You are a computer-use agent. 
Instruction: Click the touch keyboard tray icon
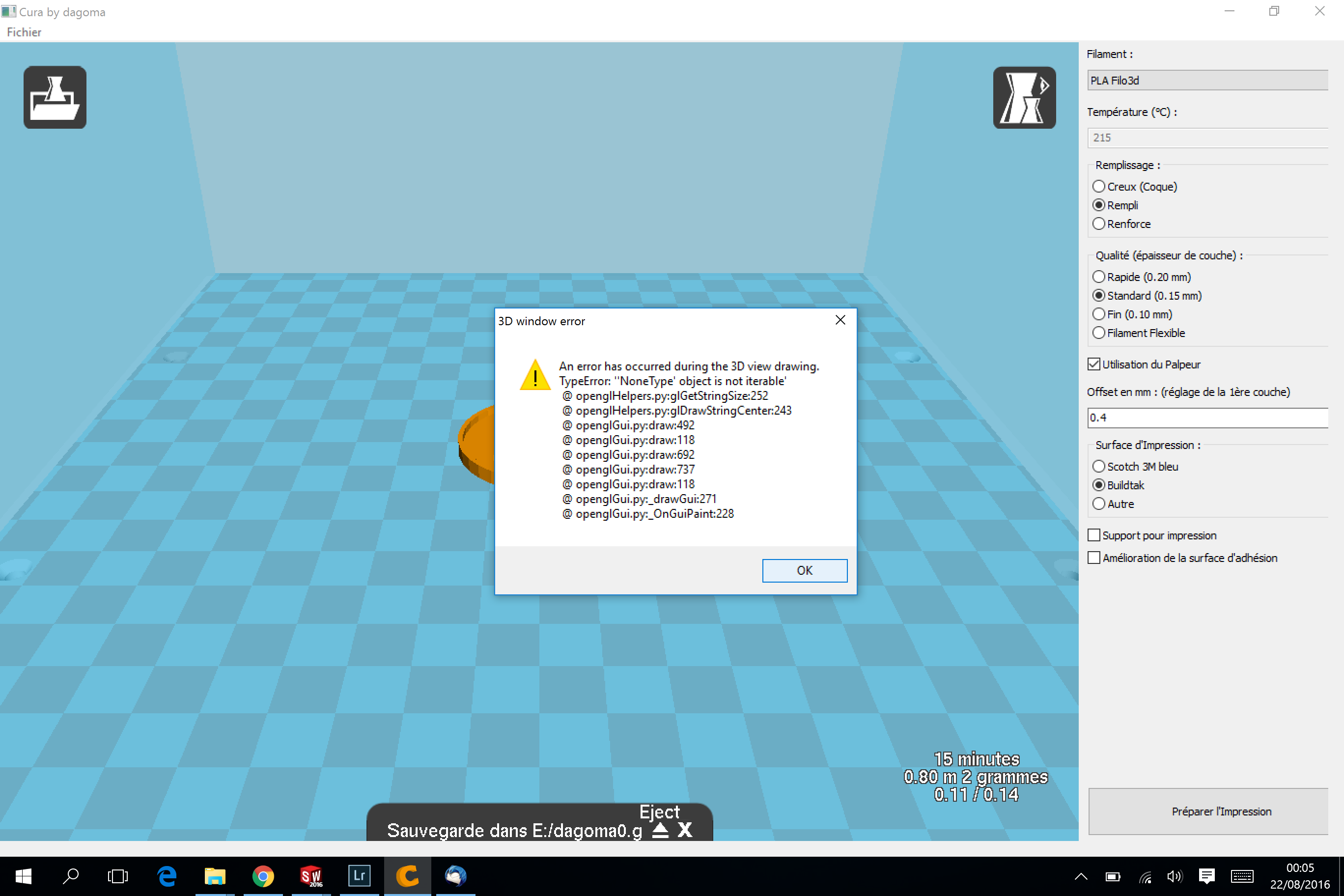point(1242,876)
